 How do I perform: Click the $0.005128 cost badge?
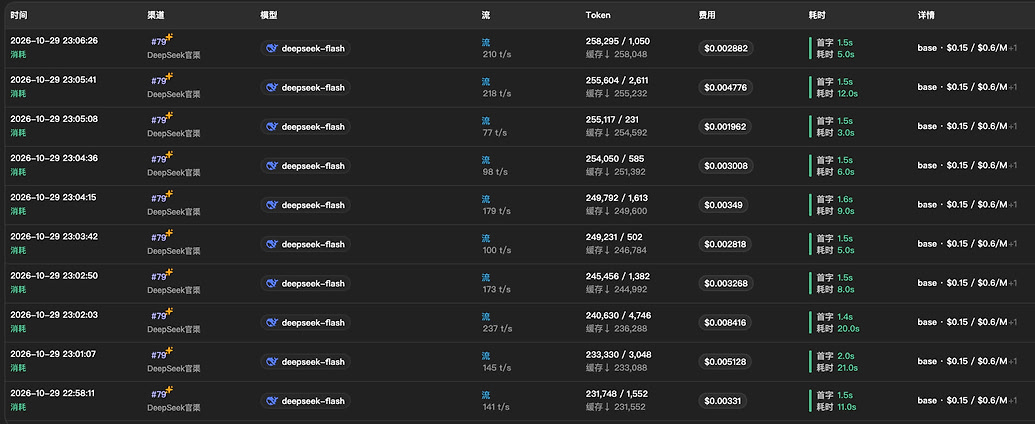(725, 362)
